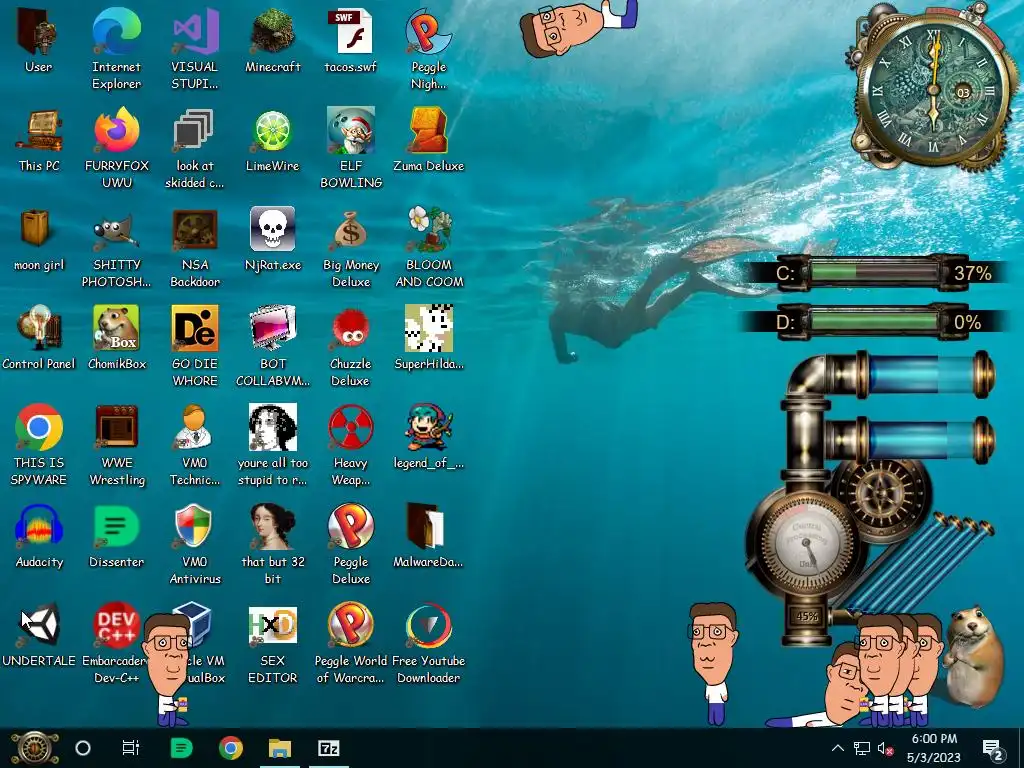Open SuperHilda... icon
This screenshot has height=768, width=1024.
428,338
